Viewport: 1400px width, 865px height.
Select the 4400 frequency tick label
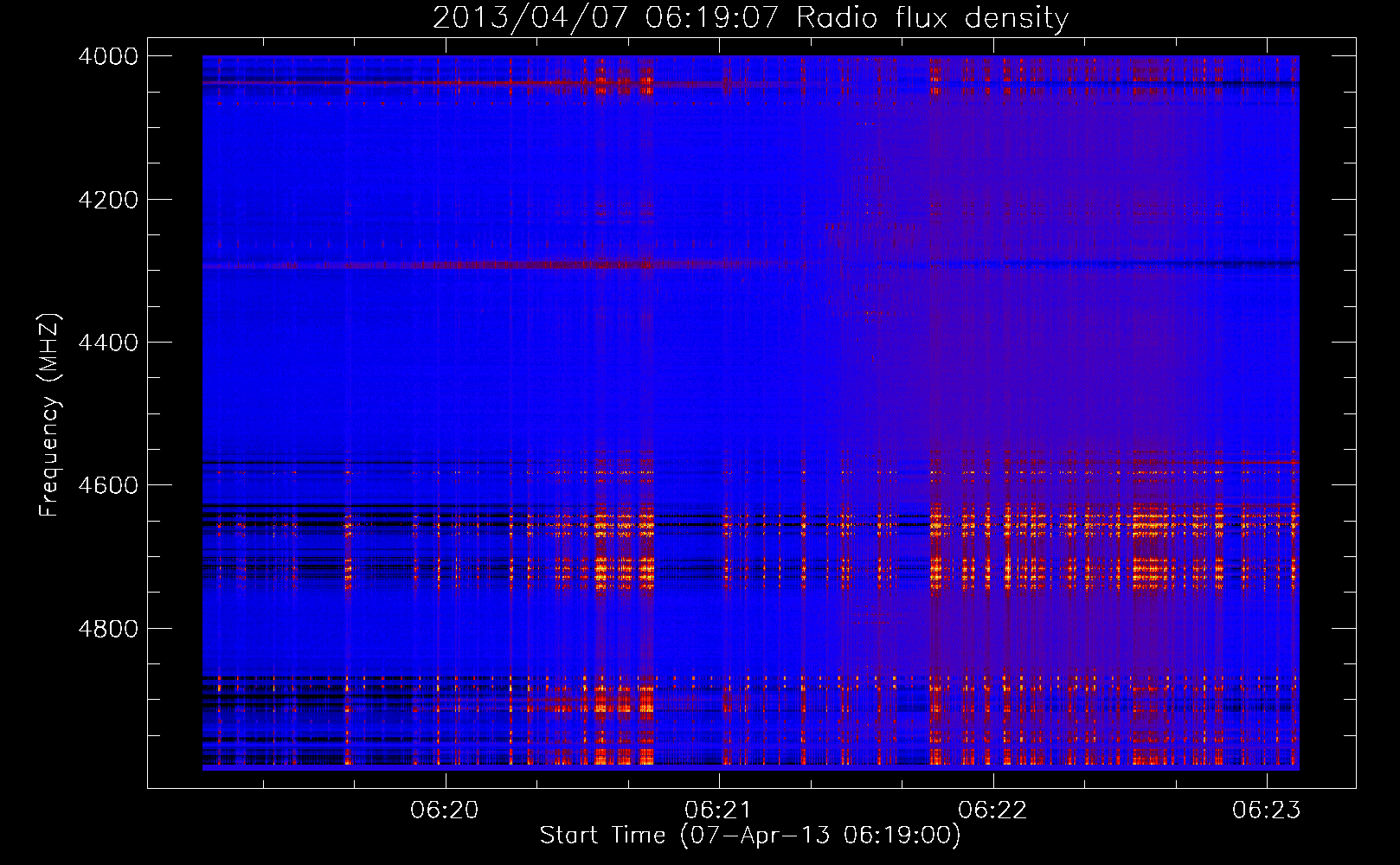108,343
